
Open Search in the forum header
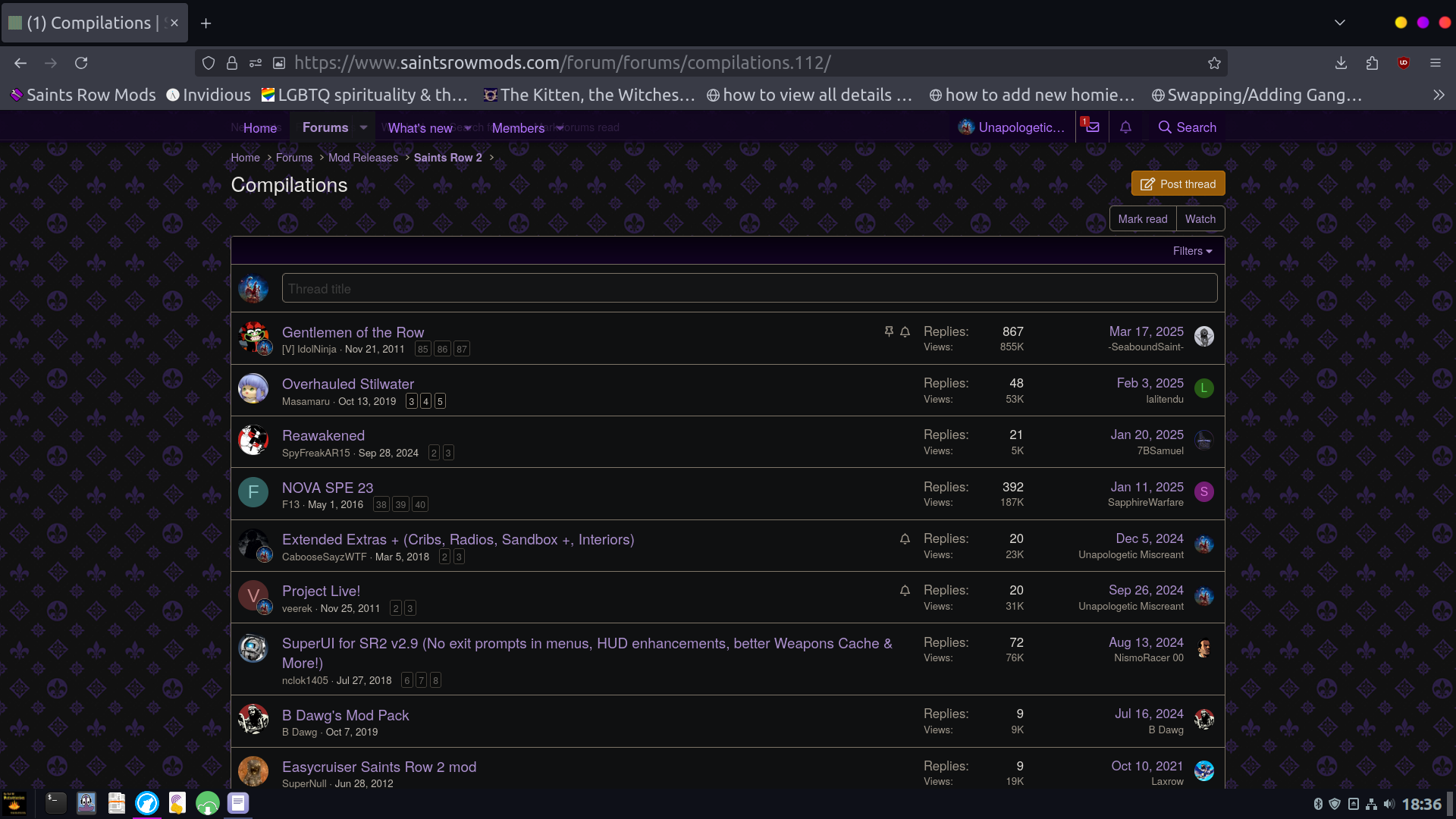click(x=1187, y=127)
